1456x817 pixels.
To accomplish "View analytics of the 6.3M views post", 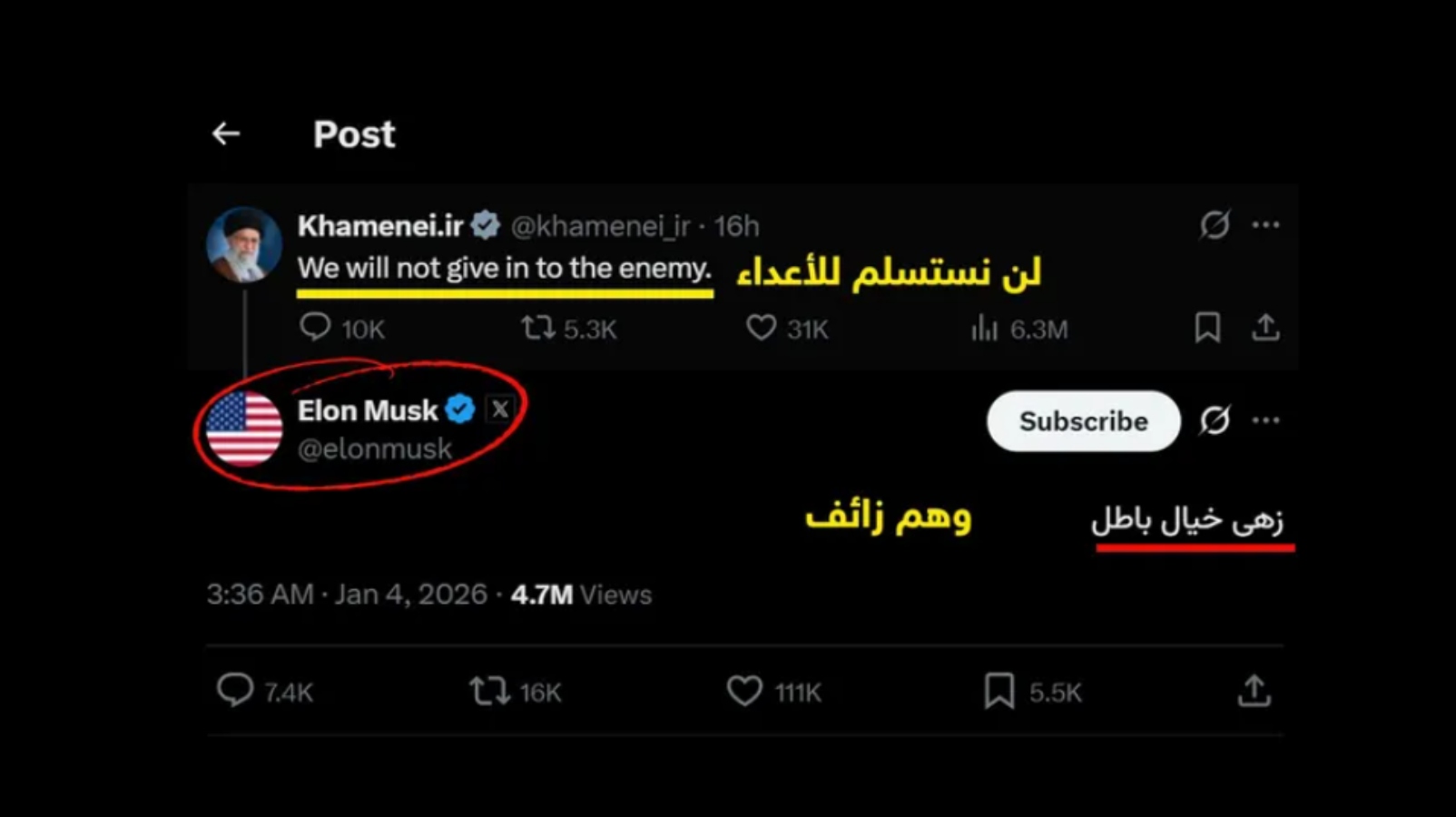I will tap(984, 328).
